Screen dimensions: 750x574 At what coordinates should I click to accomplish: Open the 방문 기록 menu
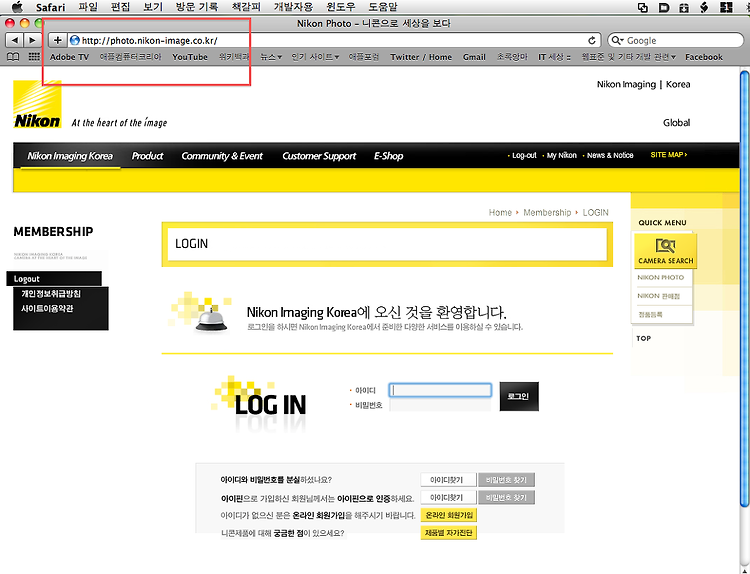[x=197, y=7]
